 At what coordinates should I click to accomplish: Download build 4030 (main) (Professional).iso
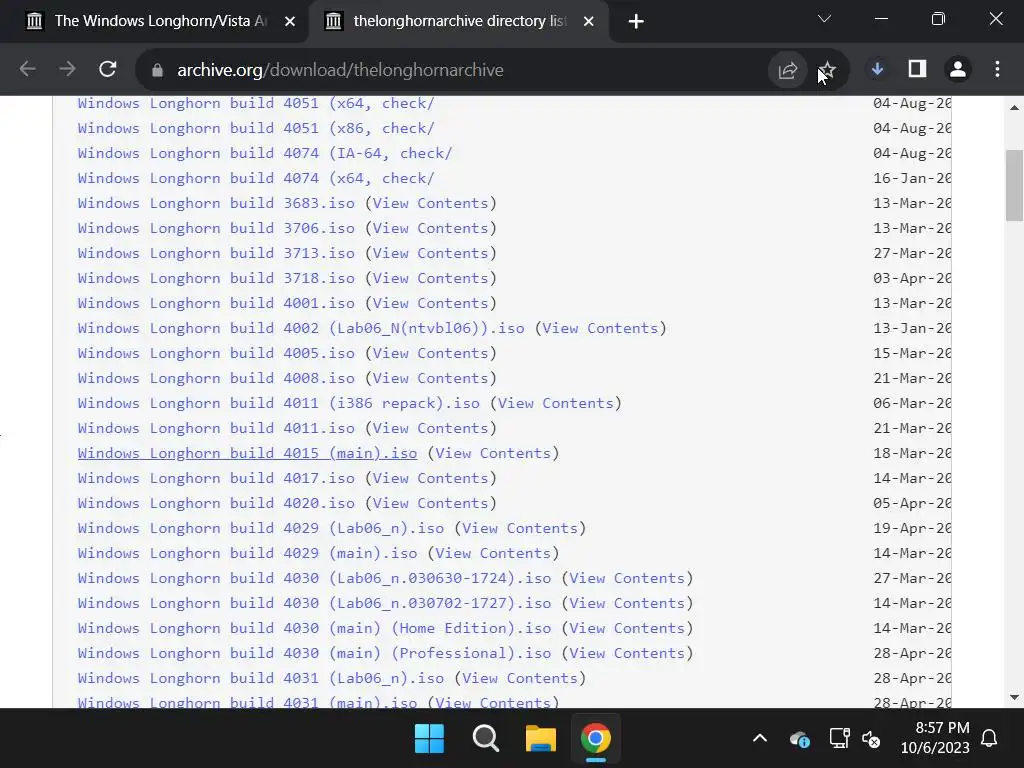click(314, 653)
